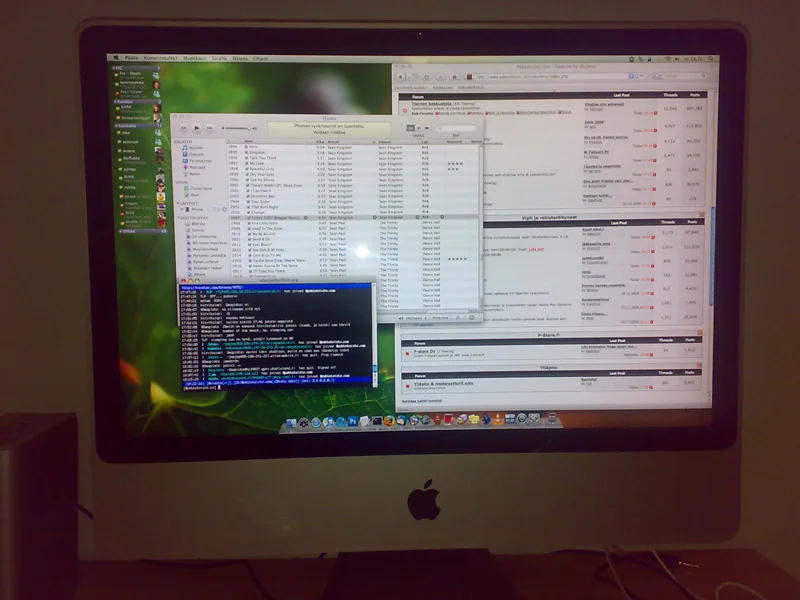Open Photoshop from the Dock
The width and height of the screenshot is (800, 600).
click(353, 421)
